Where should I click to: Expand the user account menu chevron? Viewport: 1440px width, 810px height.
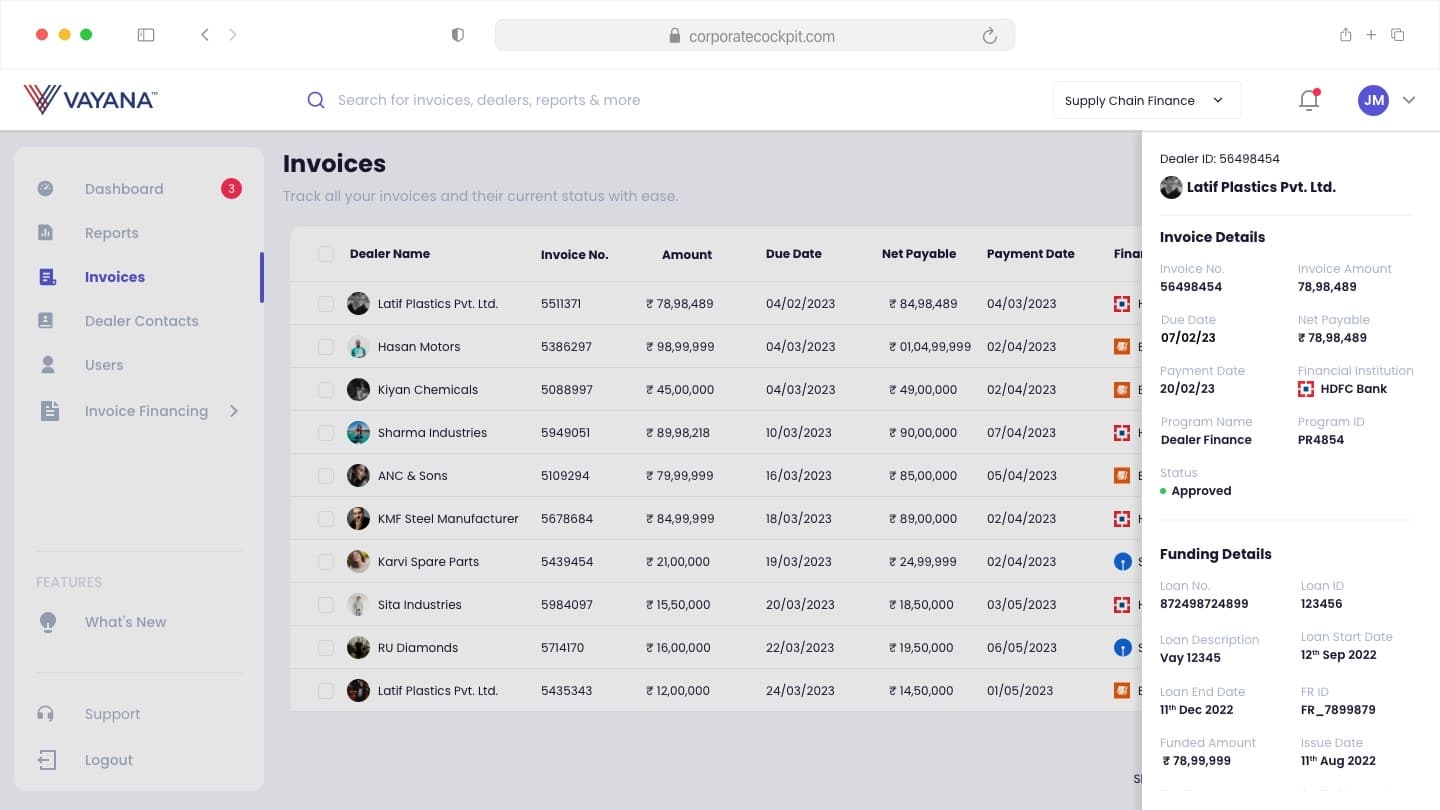(x=1409, y=100)
